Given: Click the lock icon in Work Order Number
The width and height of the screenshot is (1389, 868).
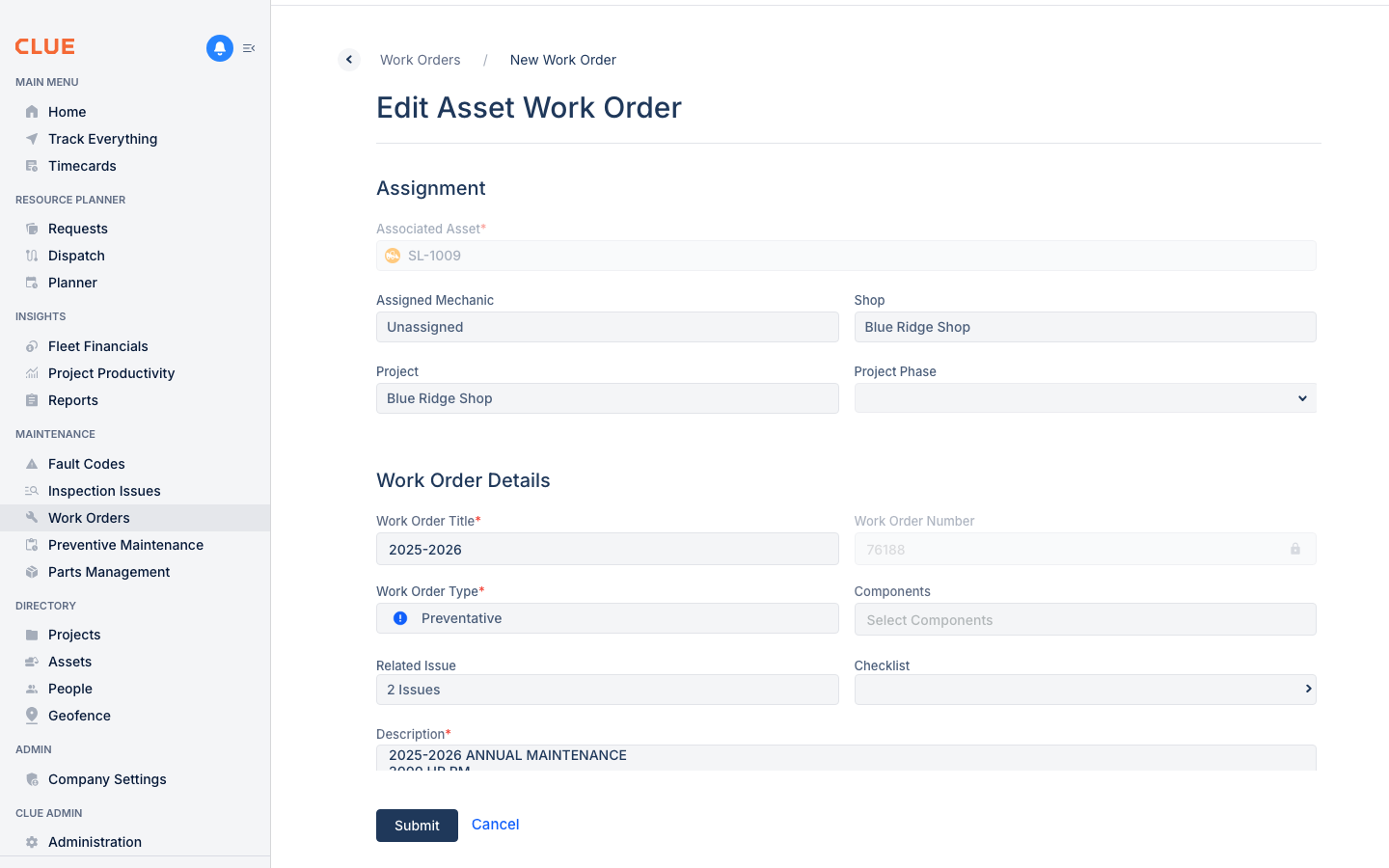Looking at the screenshot, I should click(1295, 548).
